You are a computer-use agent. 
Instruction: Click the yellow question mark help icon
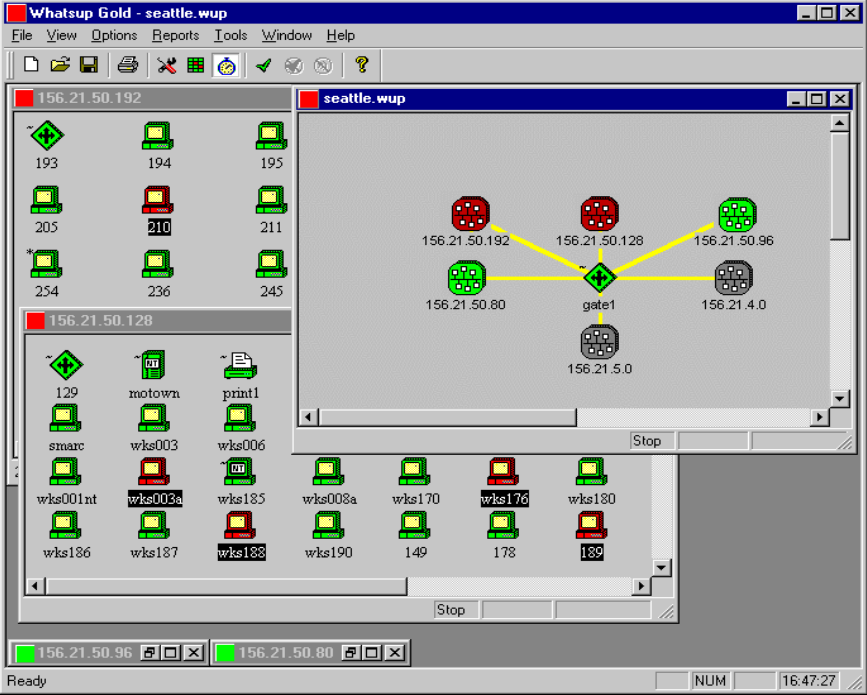pyautogui.click(x=362, y=65)
